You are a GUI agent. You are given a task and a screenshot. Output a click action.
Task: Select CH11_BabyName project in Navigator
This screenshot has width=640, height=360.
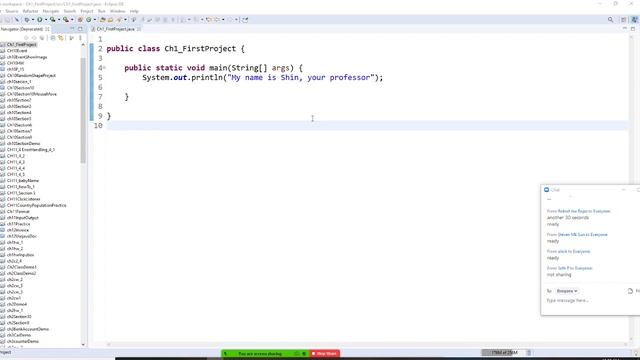tap(23, 180)
